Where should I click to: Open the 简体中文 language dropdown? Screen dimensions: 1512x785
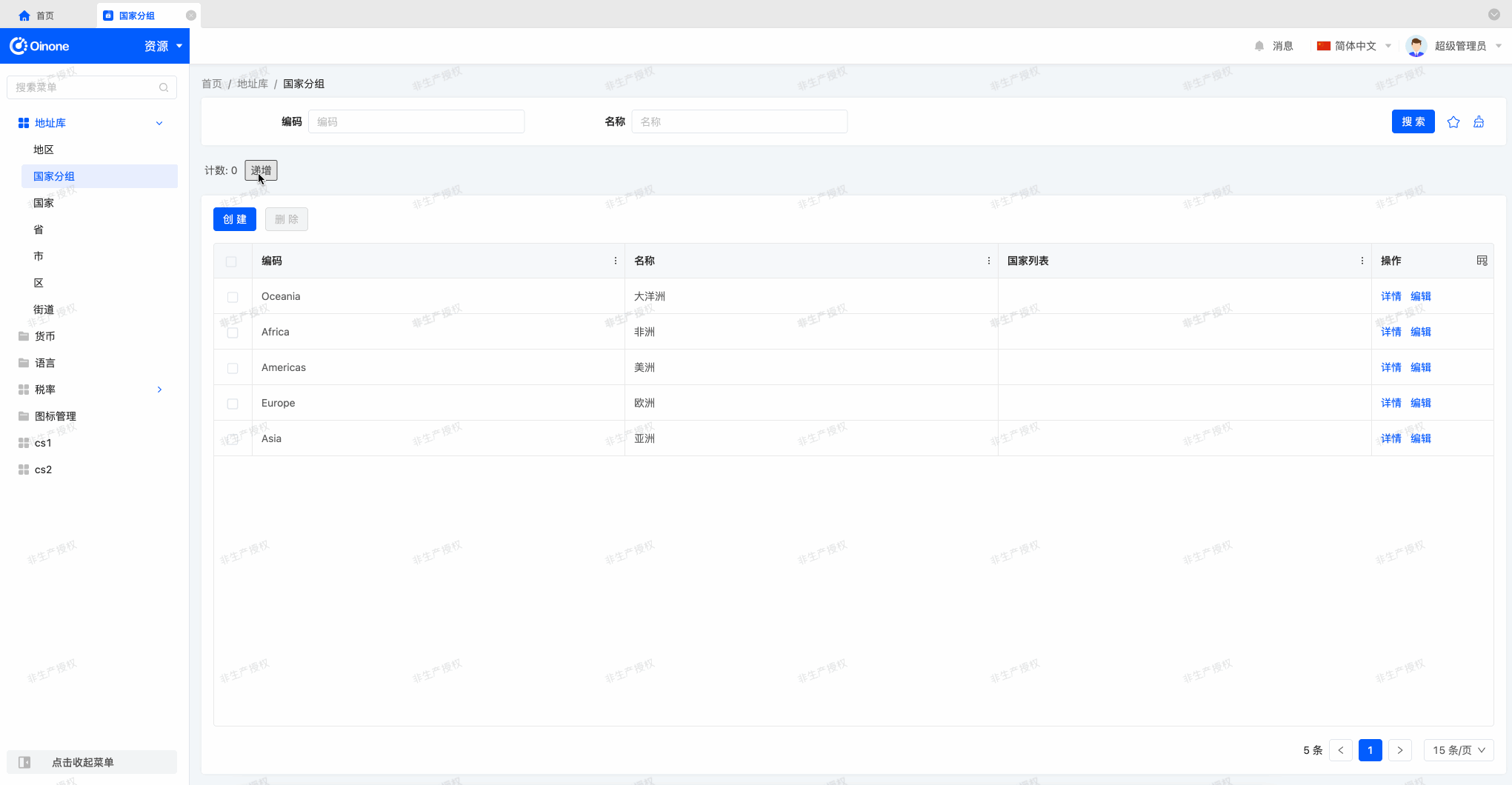(1354, 46)
